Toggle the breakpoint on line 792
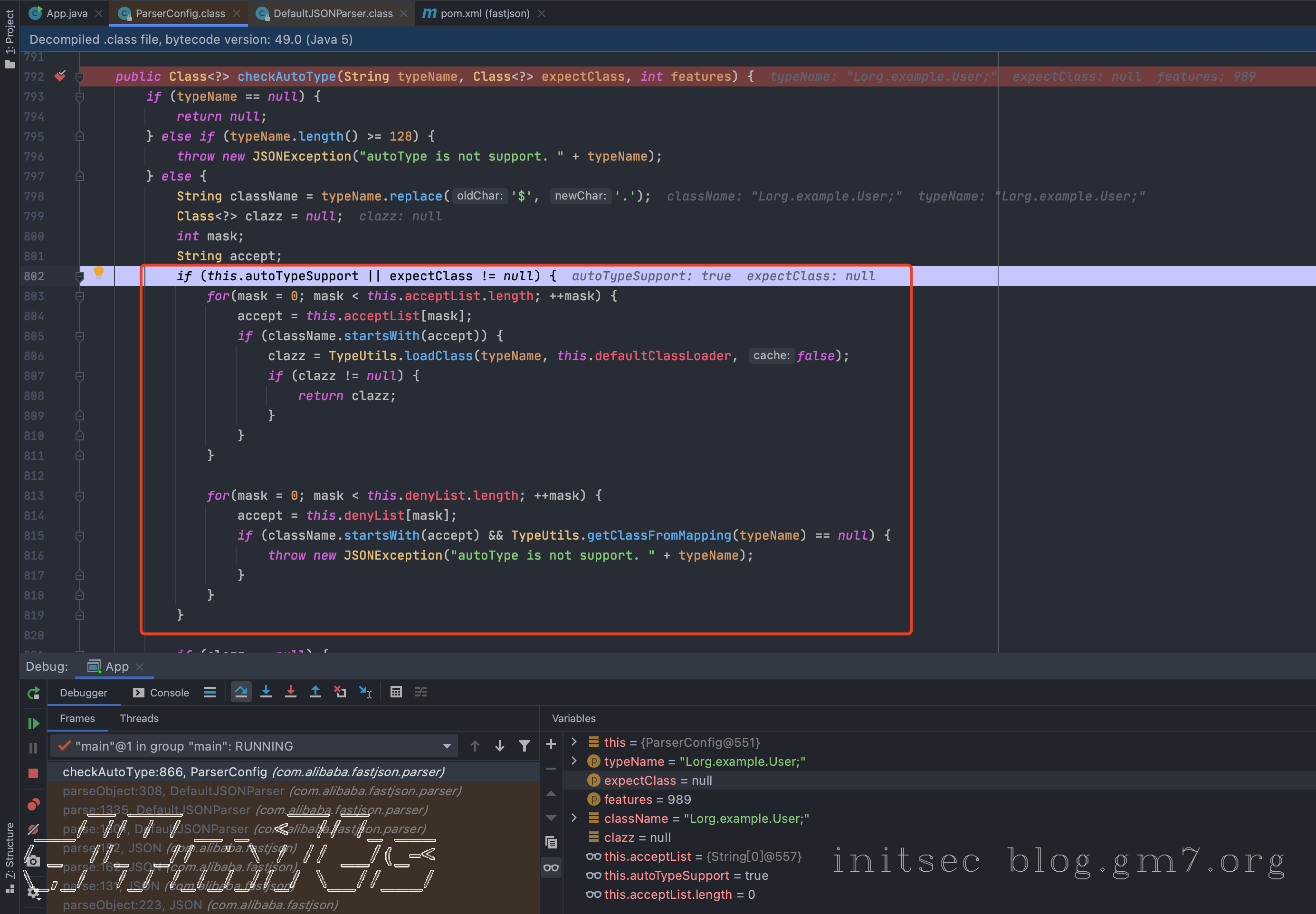Screen dimensions: 1316x914 (60, 76)
